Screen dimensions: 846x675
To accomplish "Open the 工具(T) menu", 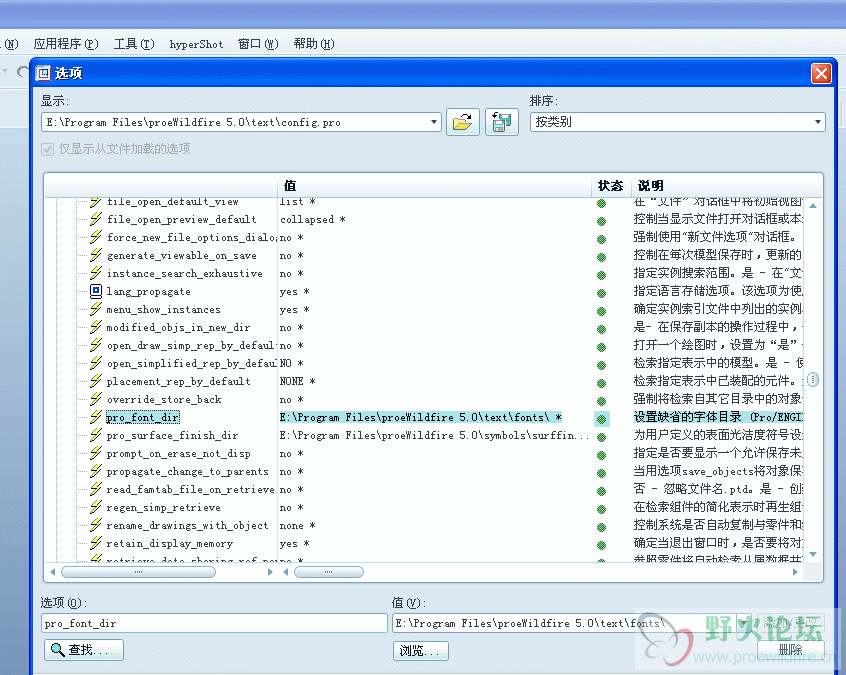I will [134, 44].
